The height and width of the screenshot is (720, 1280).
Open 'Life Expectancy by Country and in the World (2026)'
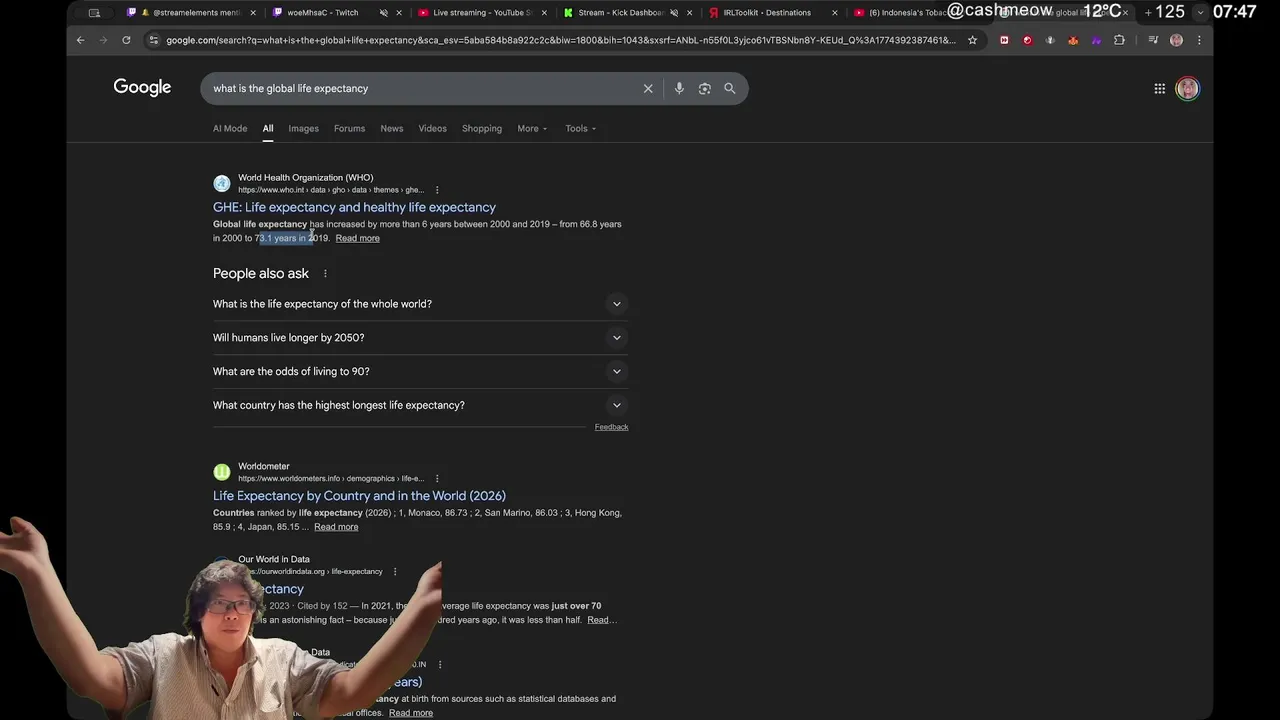click(359, 496)
